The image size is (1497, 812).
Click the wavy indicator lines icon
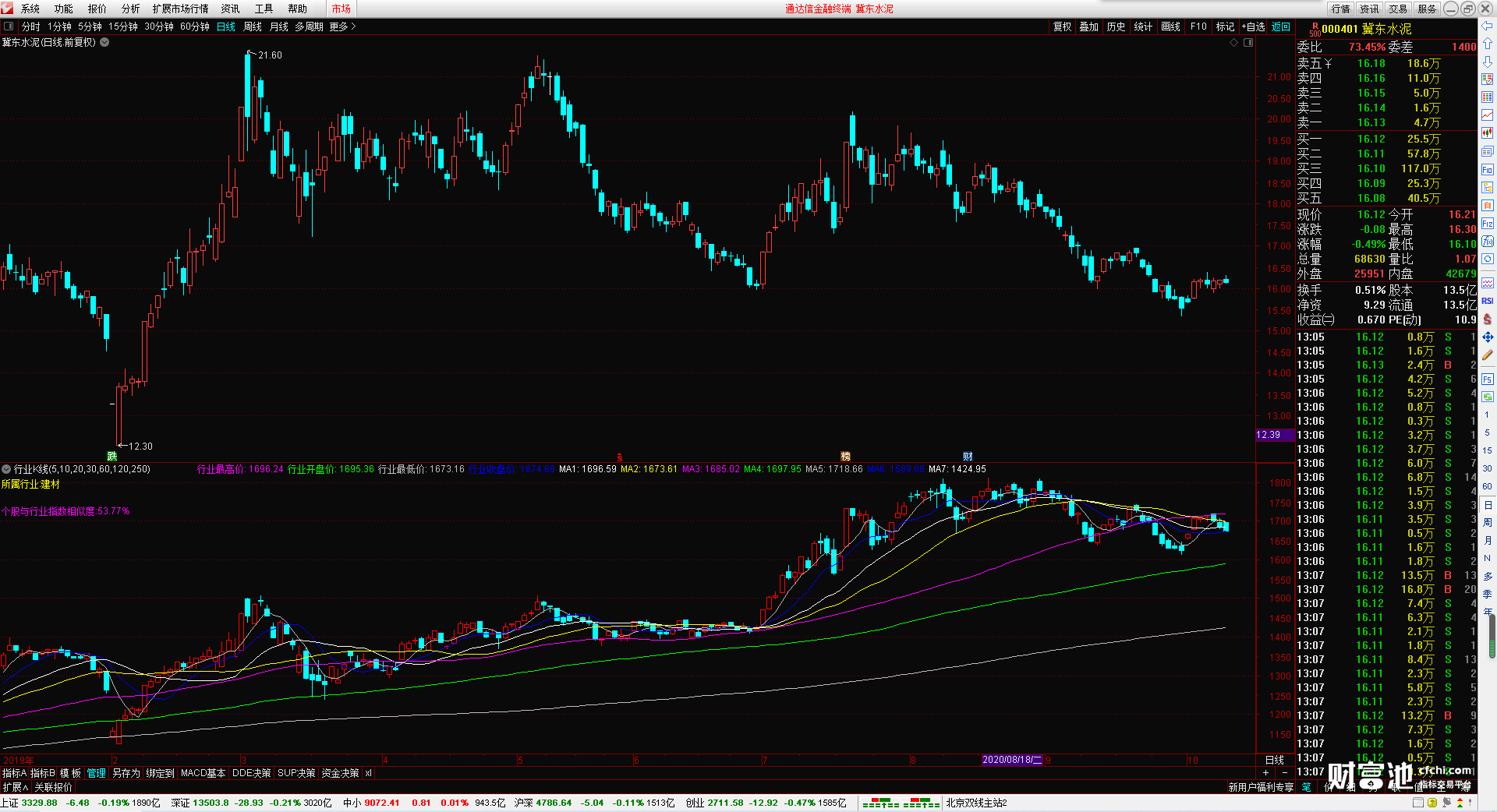click(x=1488, y=283)
